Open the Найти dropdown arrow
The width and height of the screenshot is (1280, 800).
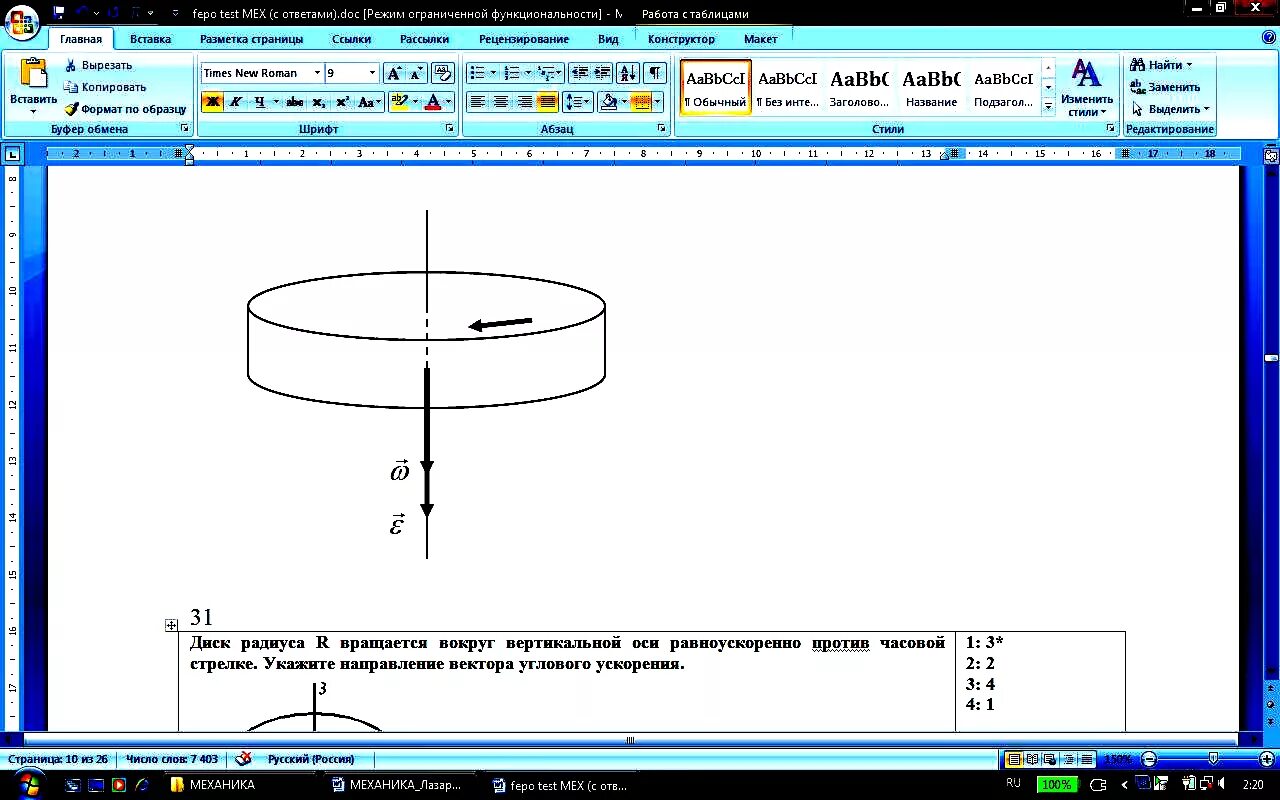point(1190,65)
